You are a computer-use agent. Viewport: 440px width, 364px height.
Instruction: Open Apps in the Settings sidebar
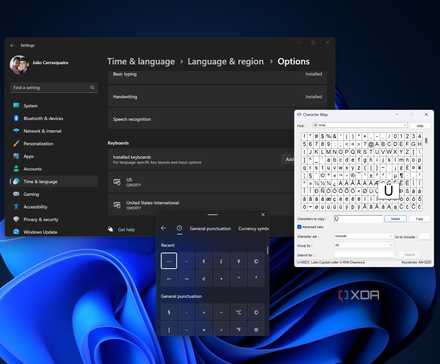[54, 156]
